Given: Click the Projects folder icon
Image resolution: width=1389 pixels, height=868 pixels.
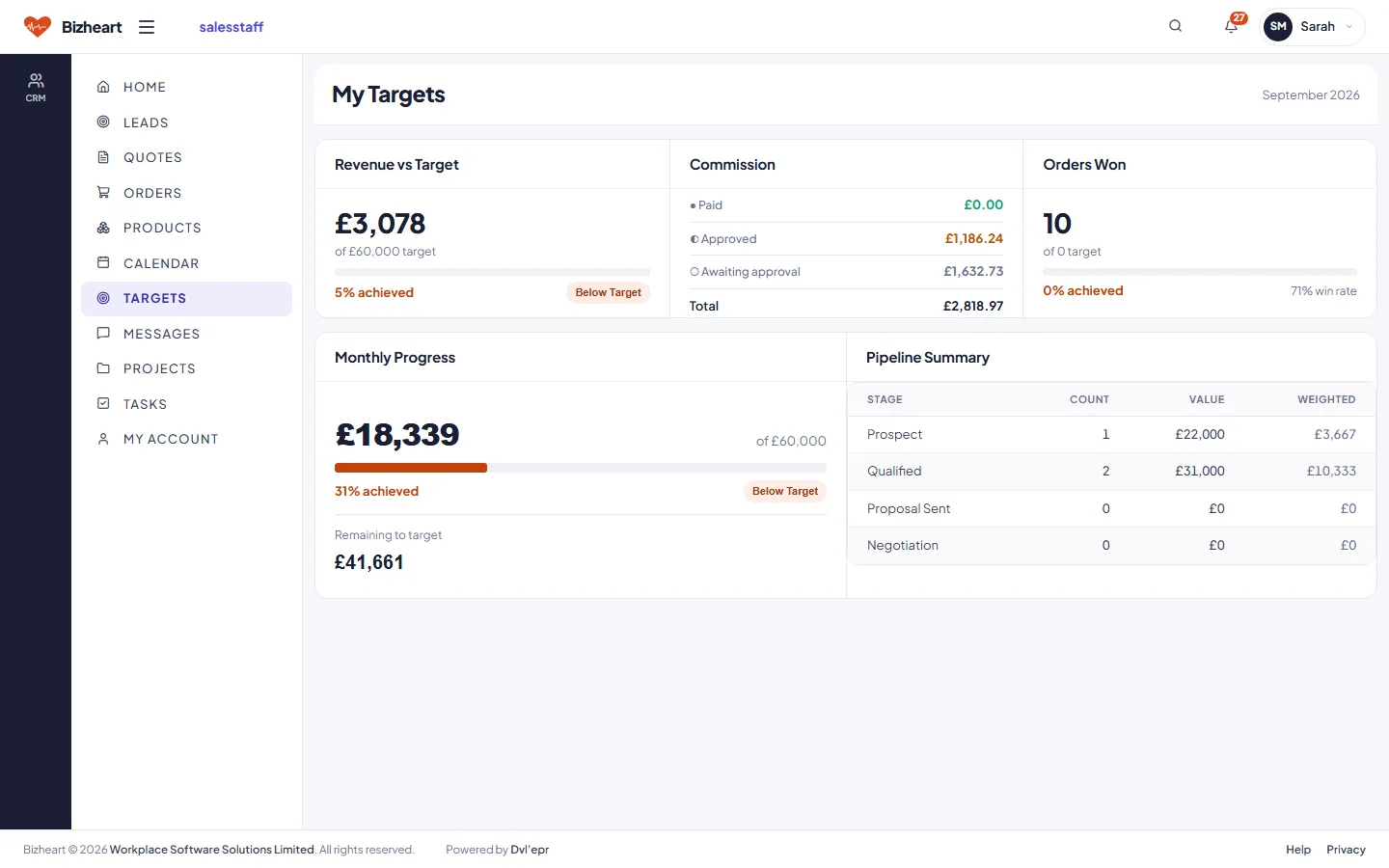Looking at the screenshot, I should coord(103,368).
